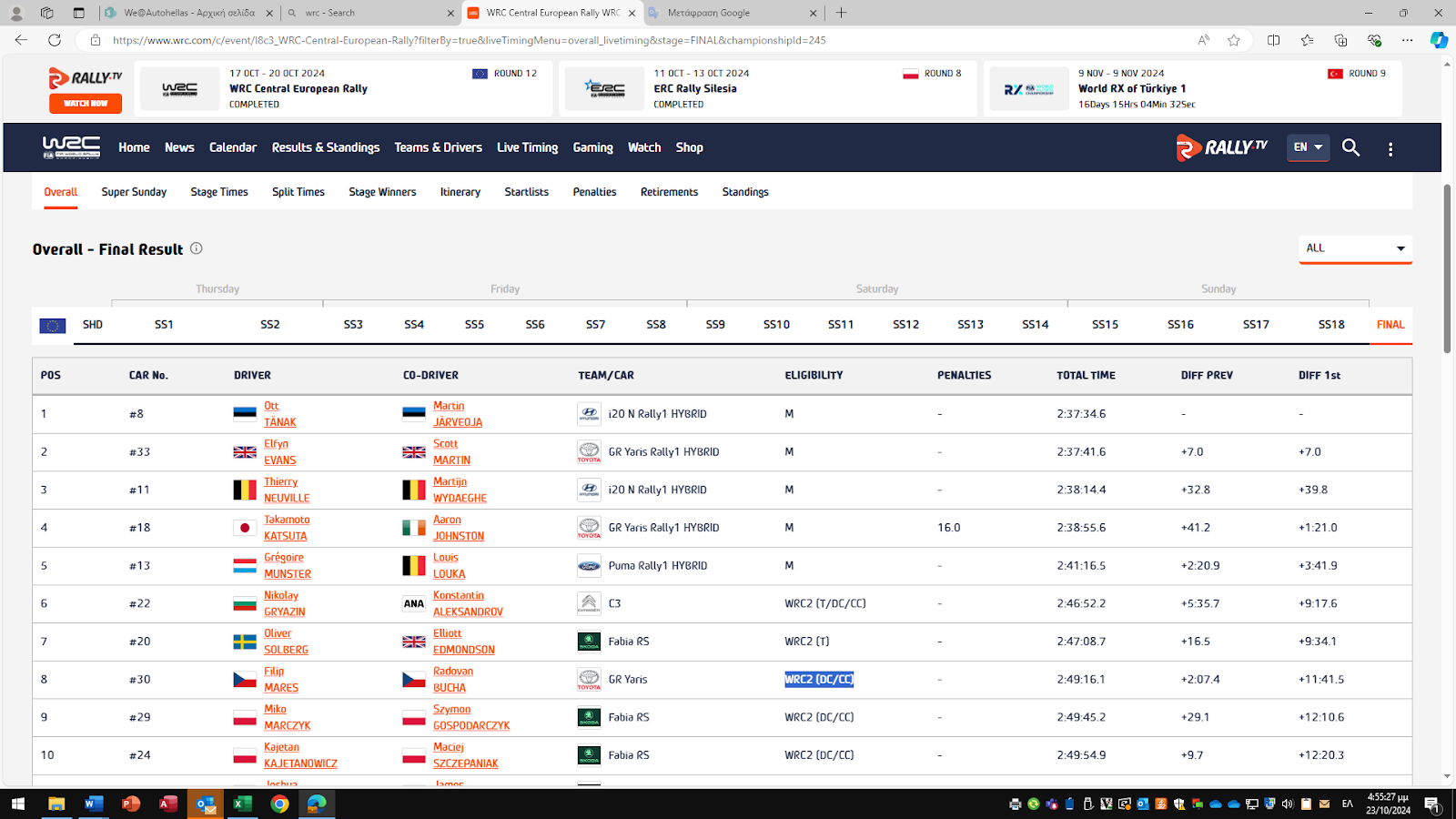Open the World RX of Türkiye event card
Screen dimensions: 1456x819
point(1193,88)
